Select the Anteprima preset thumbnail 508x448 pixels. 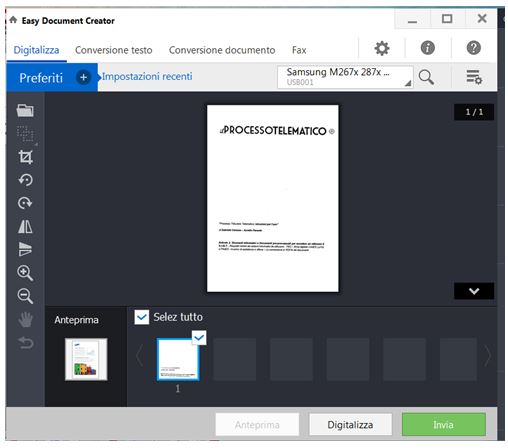[x=86, y=359]
